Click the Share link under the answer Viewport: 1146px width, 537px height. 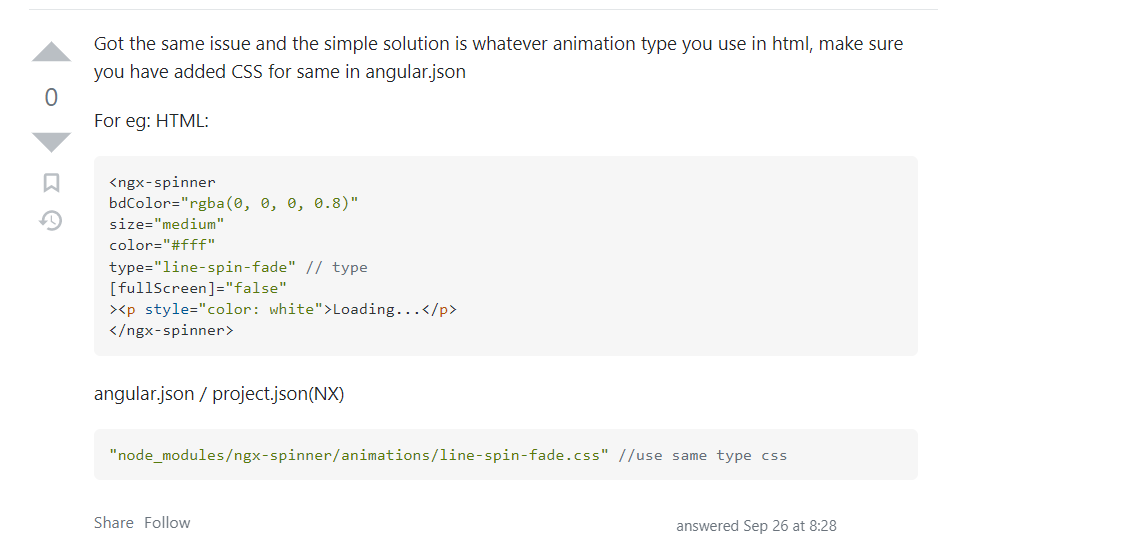click(x=113, y=522)
